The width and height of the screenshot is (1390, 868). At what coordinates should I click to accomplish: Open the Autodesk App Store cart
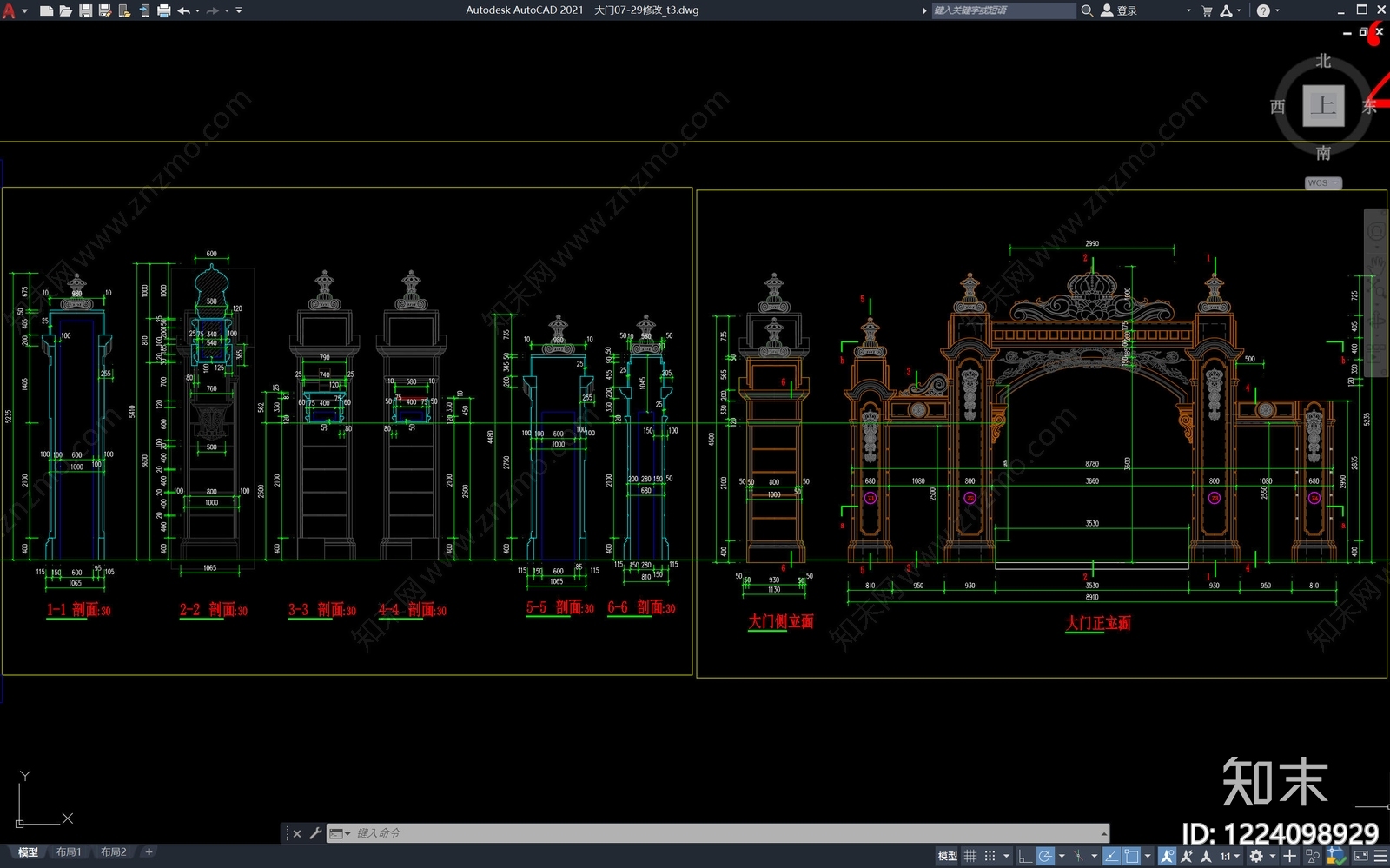click(1207, 10)
